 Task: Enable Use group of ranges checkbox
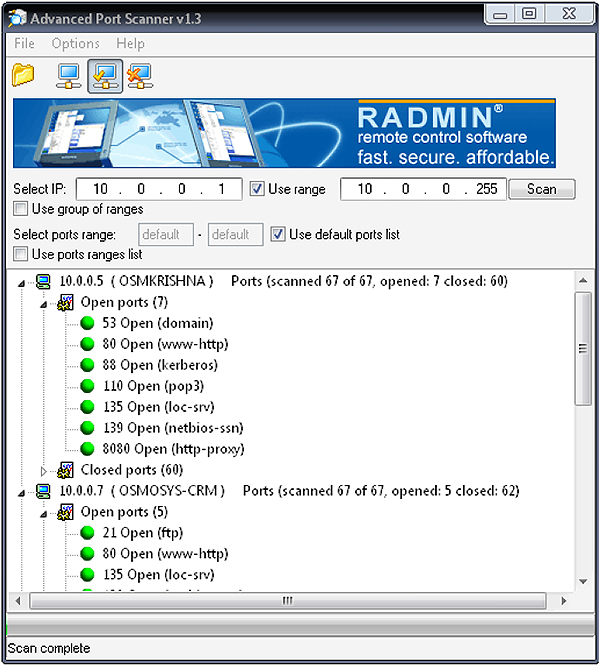click(20, 209)
